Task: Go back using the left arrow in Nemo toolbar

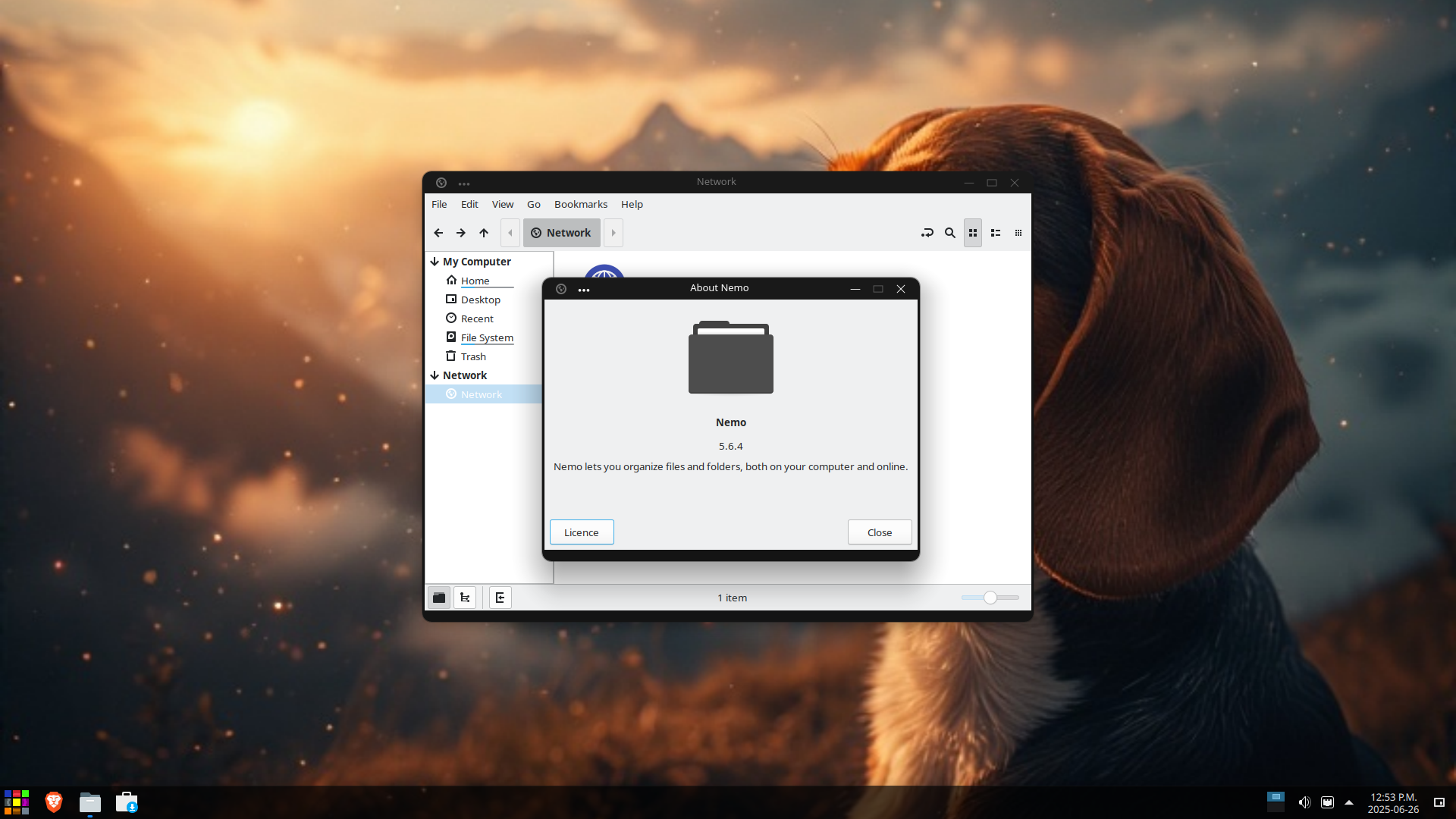Action: [438, 233]
